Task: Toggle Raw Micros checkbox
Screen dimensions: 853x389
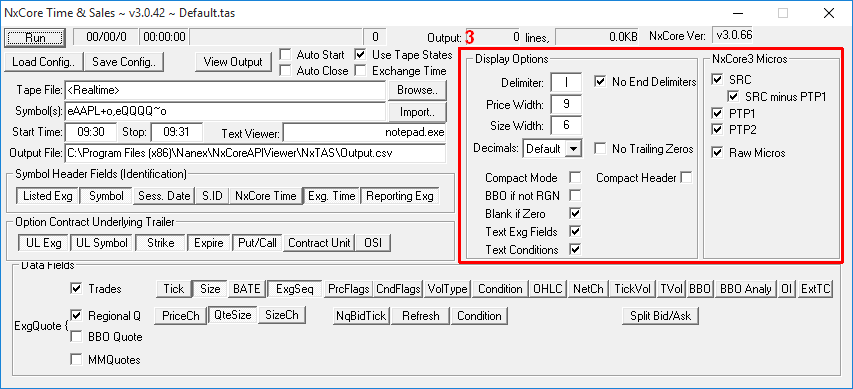Action: tap(717, 153)
